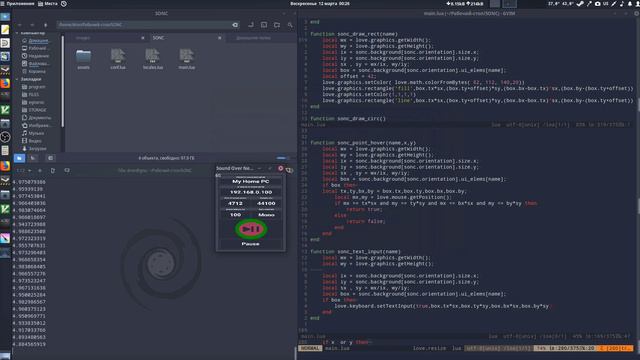This screenshot has width=640, height=360.
Task: Open Недавние in the sidebar
Action: [35, 56]
